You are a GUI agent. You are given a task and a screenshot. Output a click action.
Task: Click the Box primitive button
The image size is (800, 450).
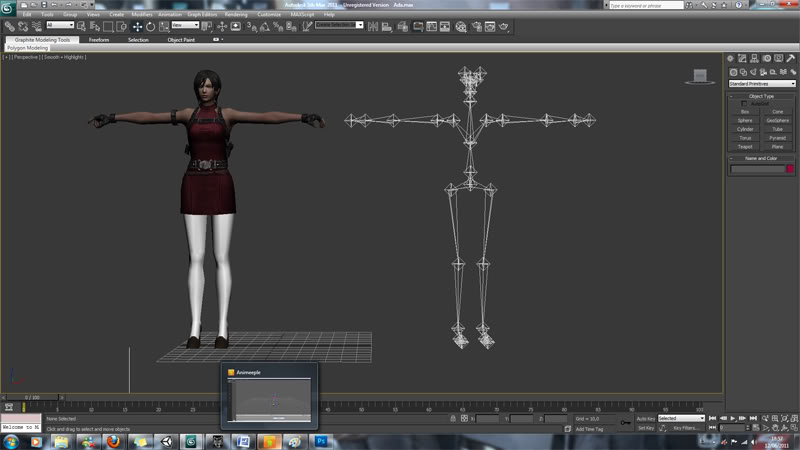[745, 112]
